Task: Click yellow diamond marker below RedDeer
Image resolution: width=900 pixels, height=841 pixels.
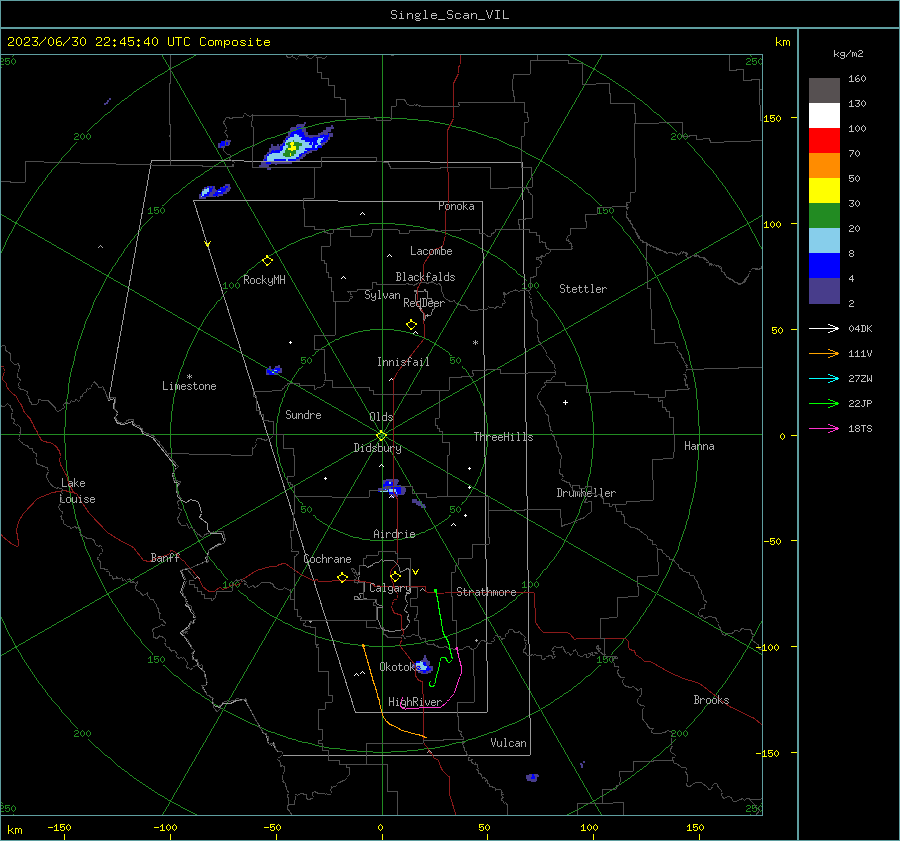Action: click(411, 325)
